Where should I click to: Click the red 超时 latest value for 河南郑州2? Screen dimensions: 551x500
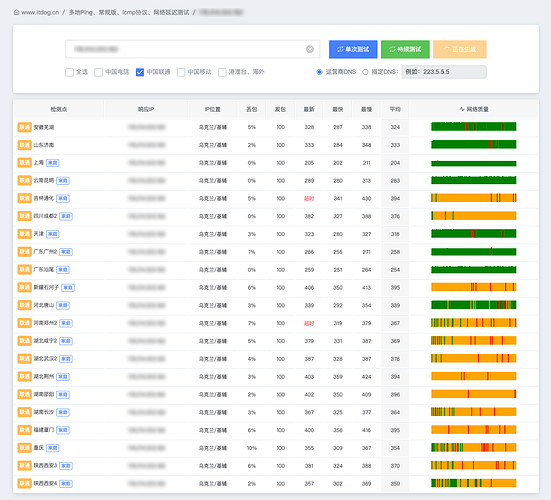pyautogui.click(x=309, y=323)
